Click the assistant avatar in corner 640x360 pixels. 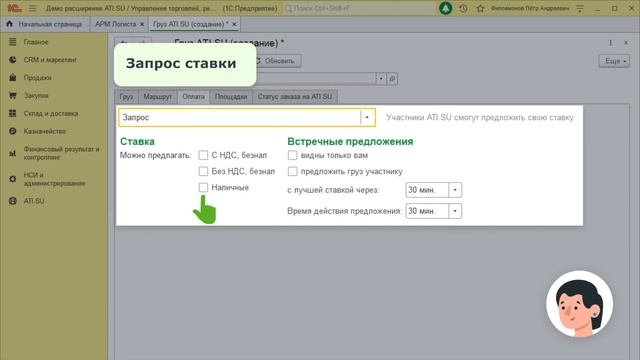580,304
